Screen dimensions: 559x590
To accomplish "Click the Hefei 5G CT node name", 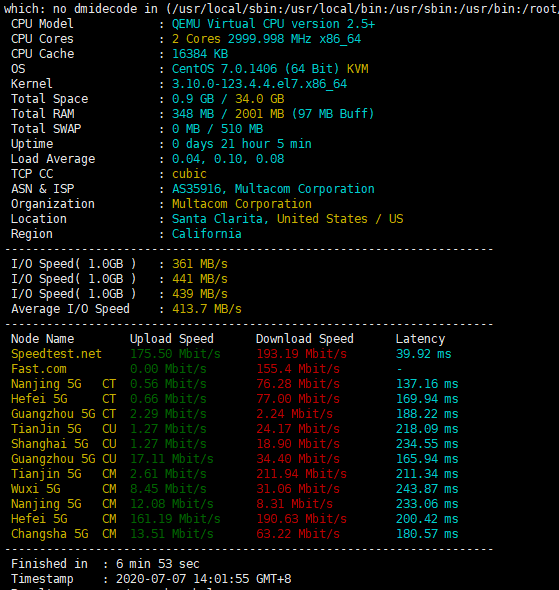I will tap(63, 399).
